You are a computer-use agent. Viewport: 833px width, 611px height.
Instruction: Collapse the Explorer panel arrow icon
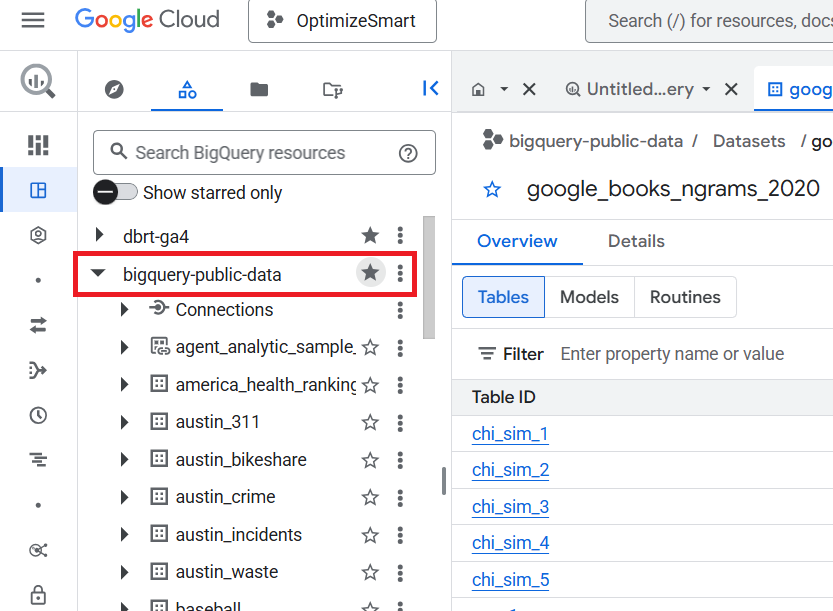pos(430,89)
